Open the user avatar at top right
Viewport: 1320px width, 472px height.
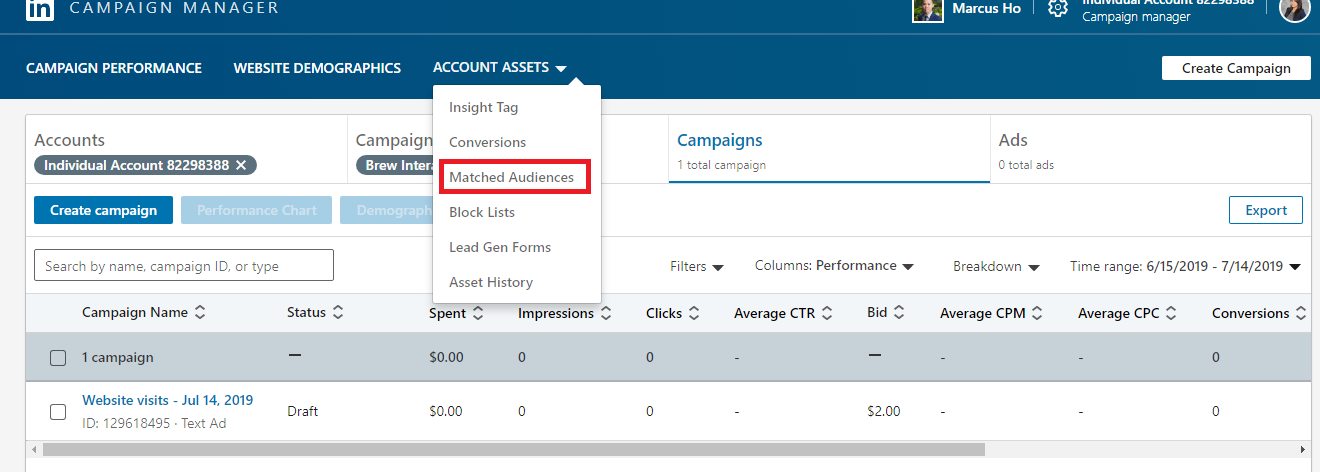click(x=1294, y=8)
